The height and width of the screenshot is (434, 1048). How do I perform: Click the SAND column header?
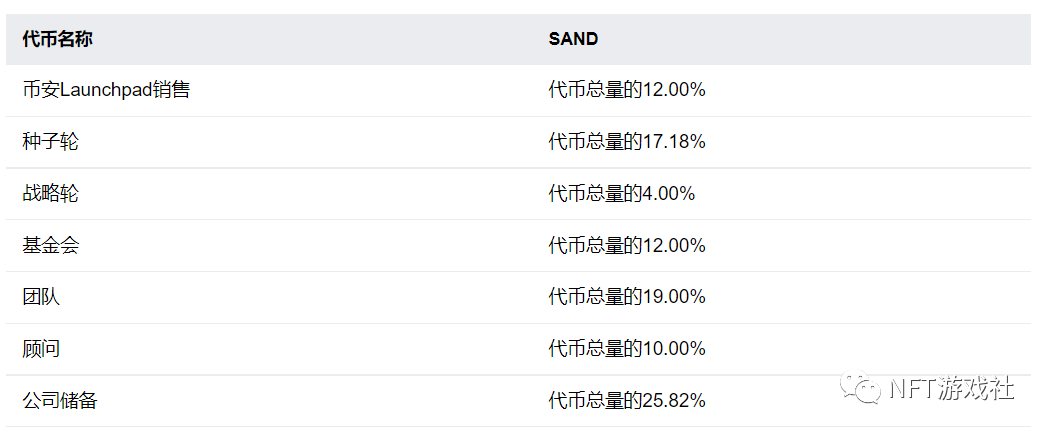tap(573, 39)
